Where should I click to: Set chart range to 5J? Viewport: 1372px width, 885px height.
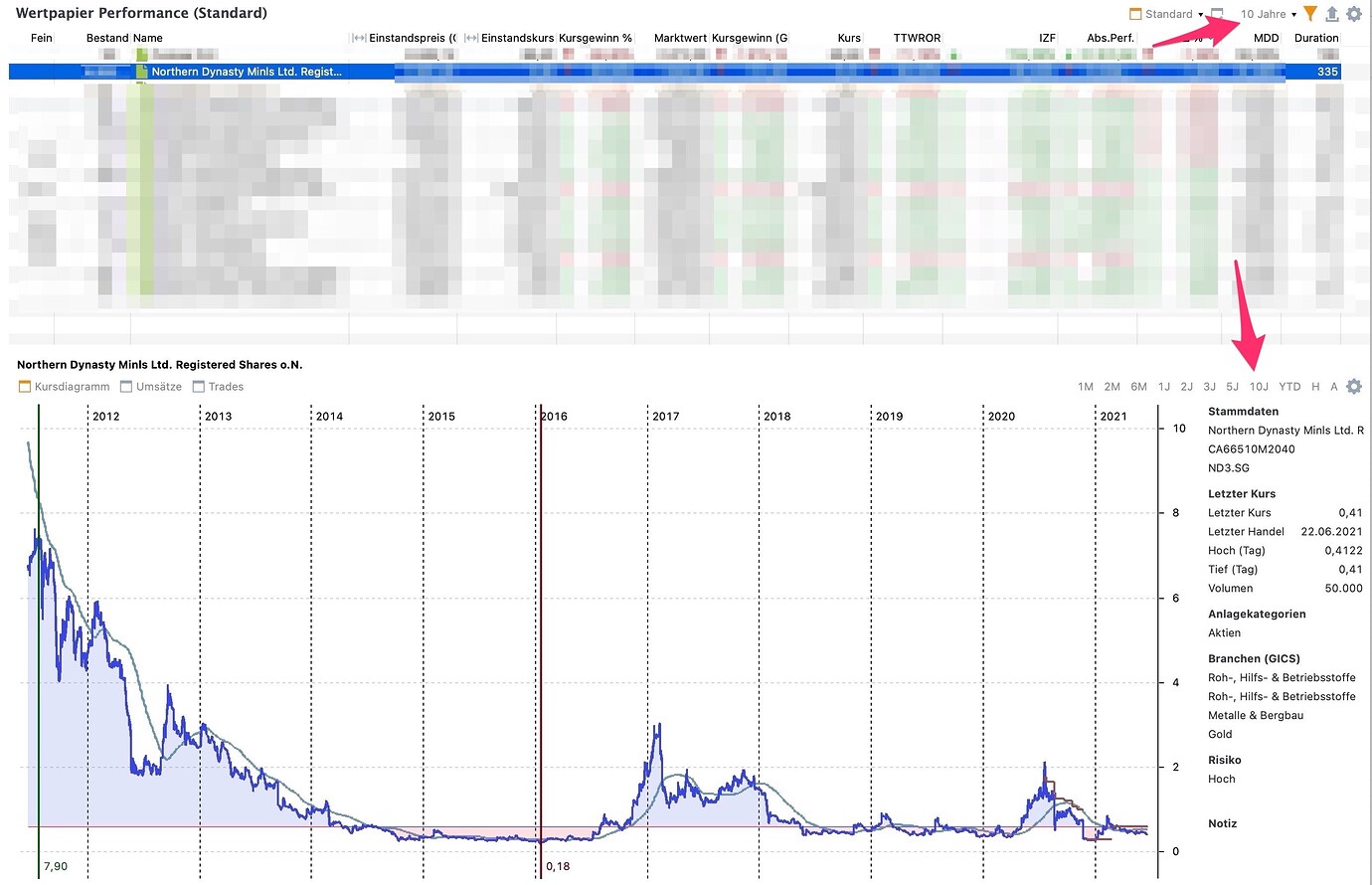coord(1233,387)
